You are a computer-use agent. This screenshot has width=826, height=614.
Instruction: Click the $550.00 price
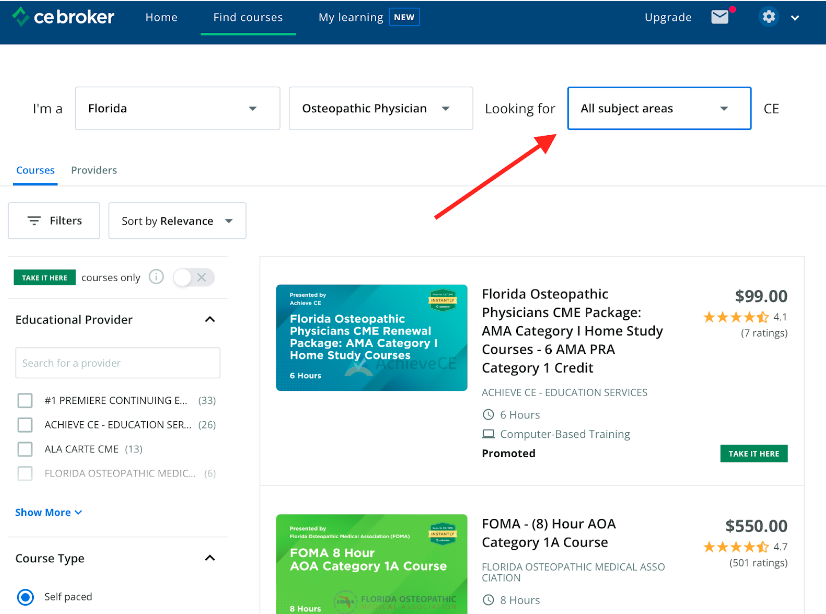pyautogui.click(x=756, y=526)
